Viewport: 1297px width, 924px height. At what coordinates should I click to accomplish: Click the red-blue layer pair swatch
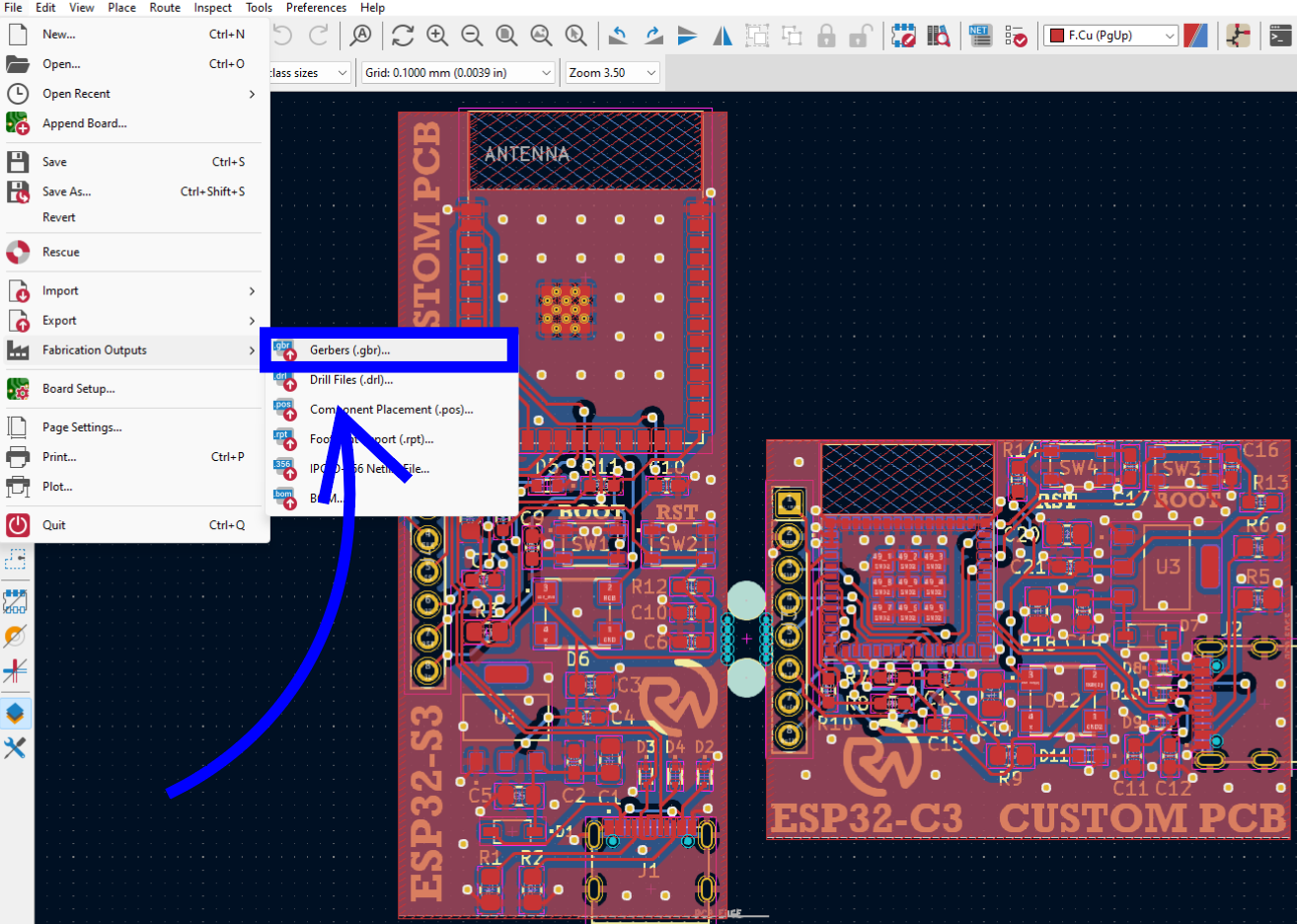click(x=1195, y=36)
